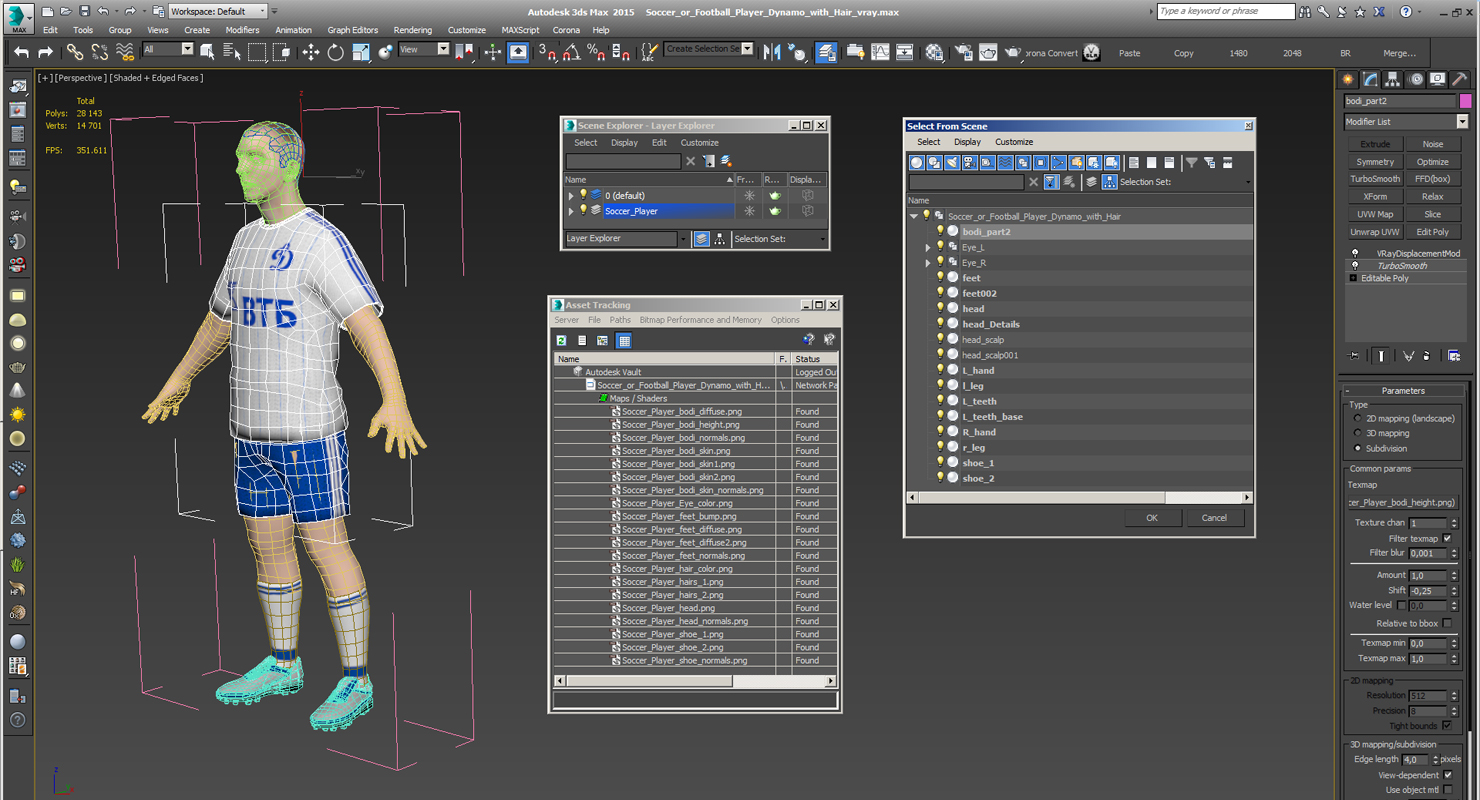
Task: Activate the Select and Uniform Scale tool
Action: coord(361,52)
